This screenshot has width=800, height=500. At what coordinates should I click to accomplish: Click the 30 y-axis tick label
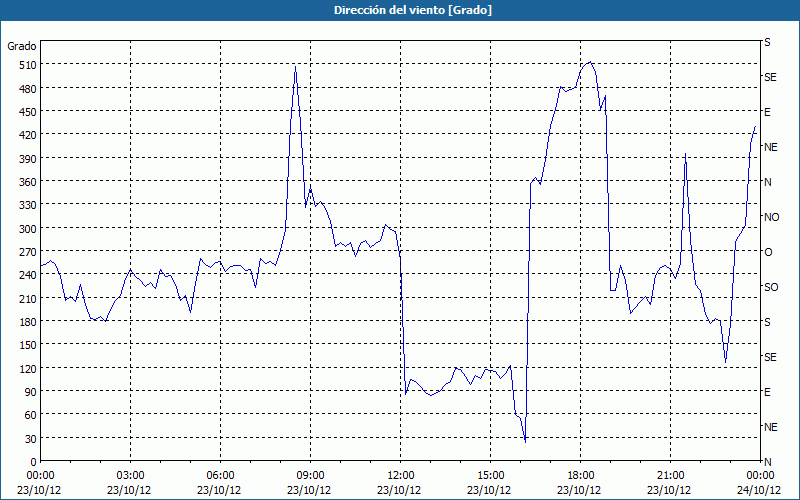click(x=31, y=439)
